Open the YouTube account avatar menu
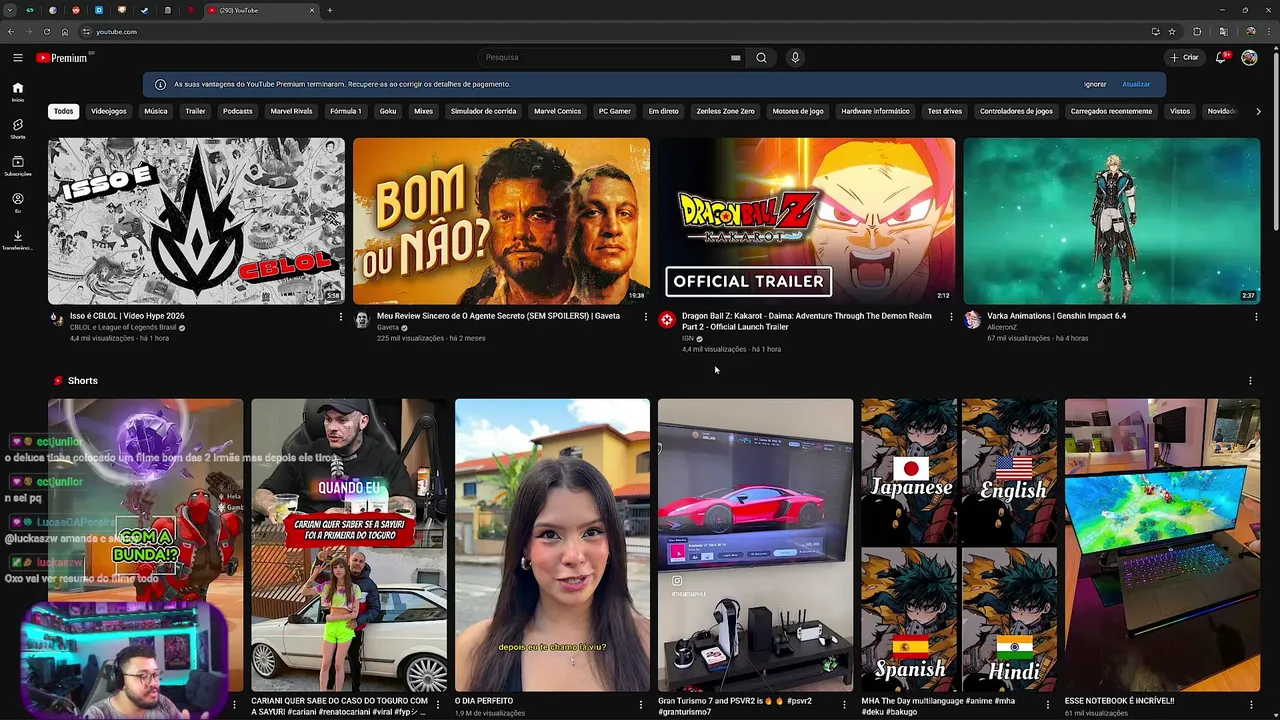The width and height of the screenshot is (1280, 720). click(x=1249, y=58)
